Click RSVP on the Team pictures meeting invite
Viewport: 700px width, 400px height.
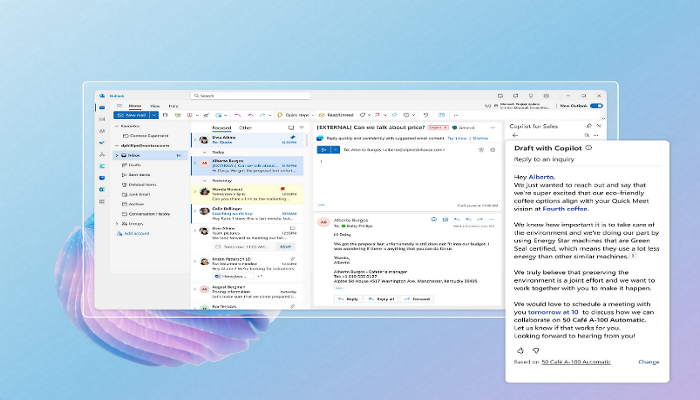pos(285,247)
